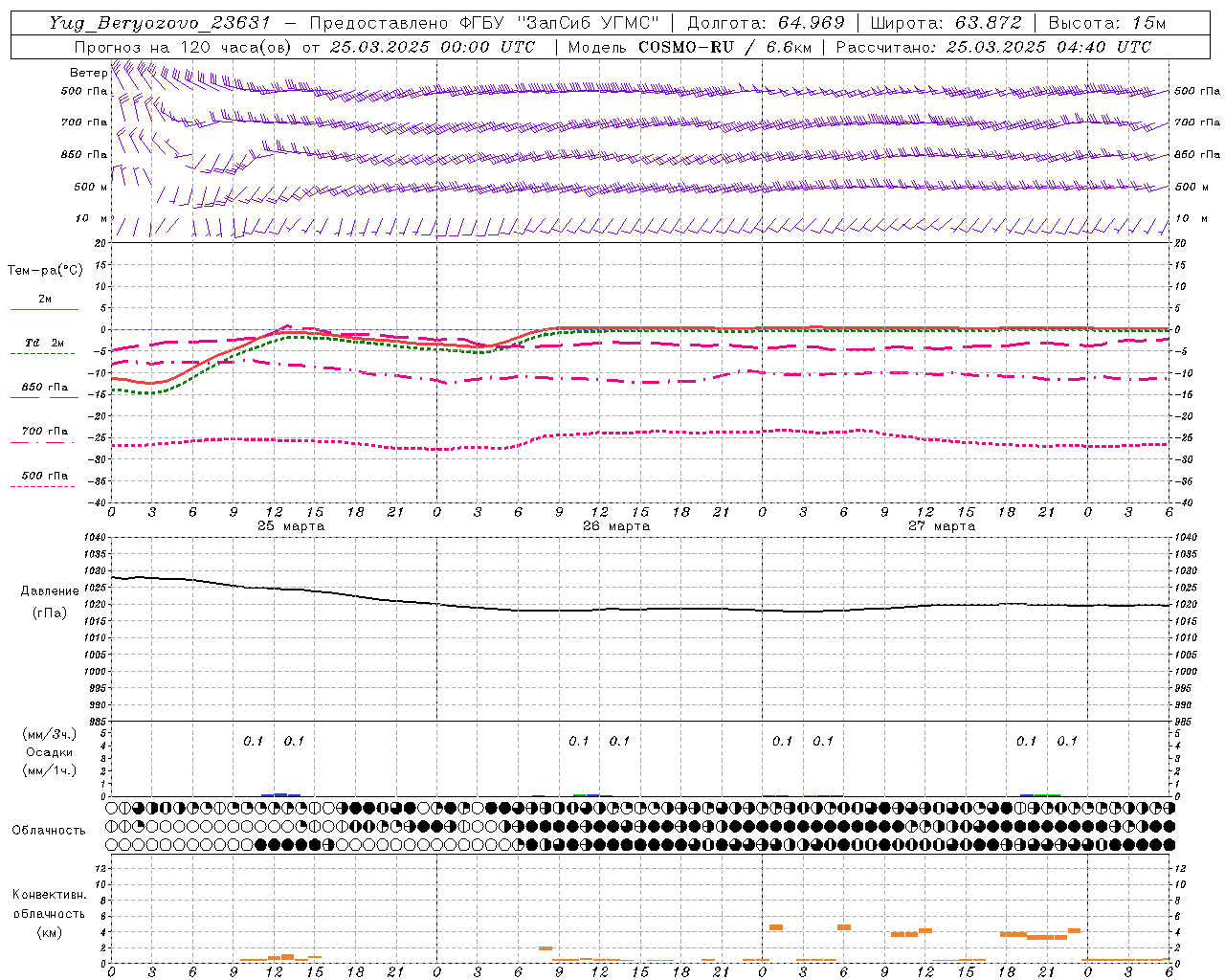The image size is (1225, 980).
Task: Click 500 м label left of wind barbs
Action: [x=91, y=187]
